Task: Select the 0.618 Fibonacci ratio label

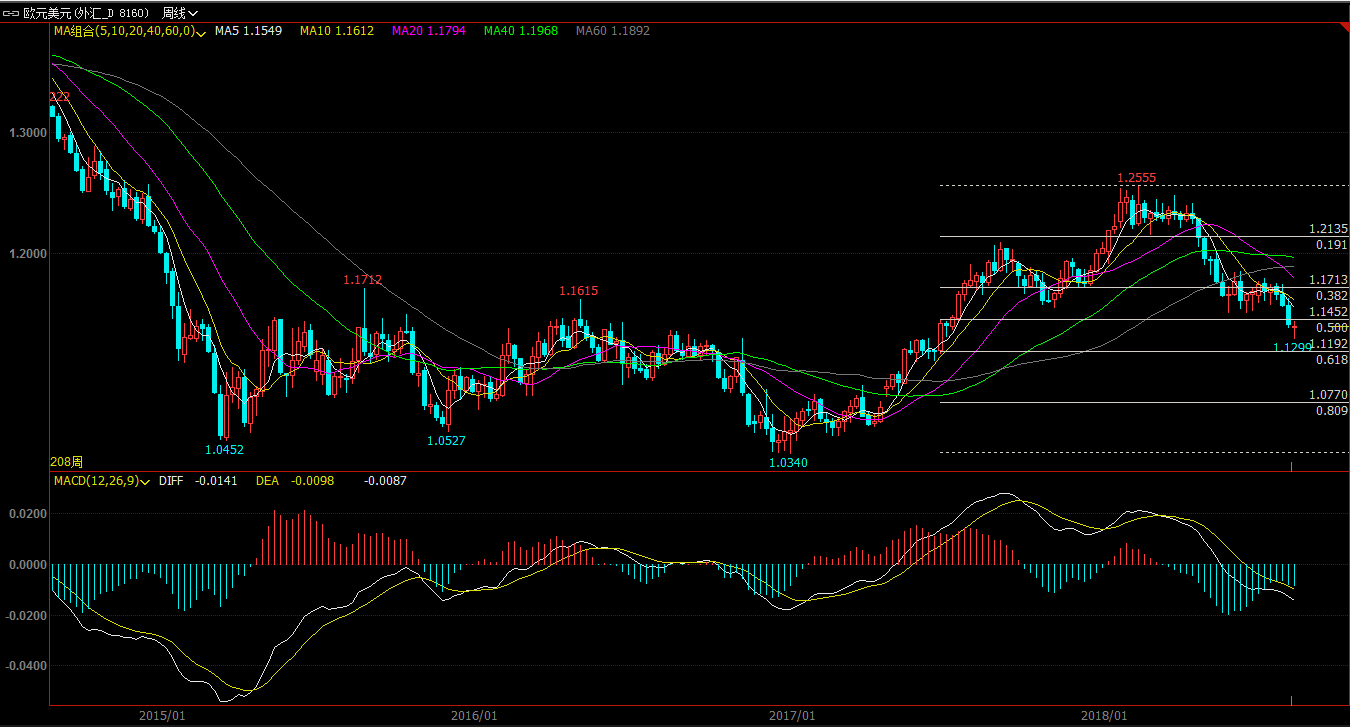Action: [1332, 359]
